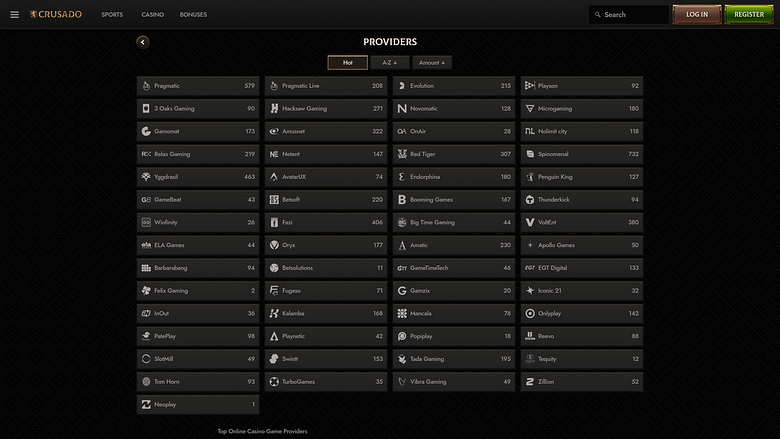Click the Microgaming icon

530,108
